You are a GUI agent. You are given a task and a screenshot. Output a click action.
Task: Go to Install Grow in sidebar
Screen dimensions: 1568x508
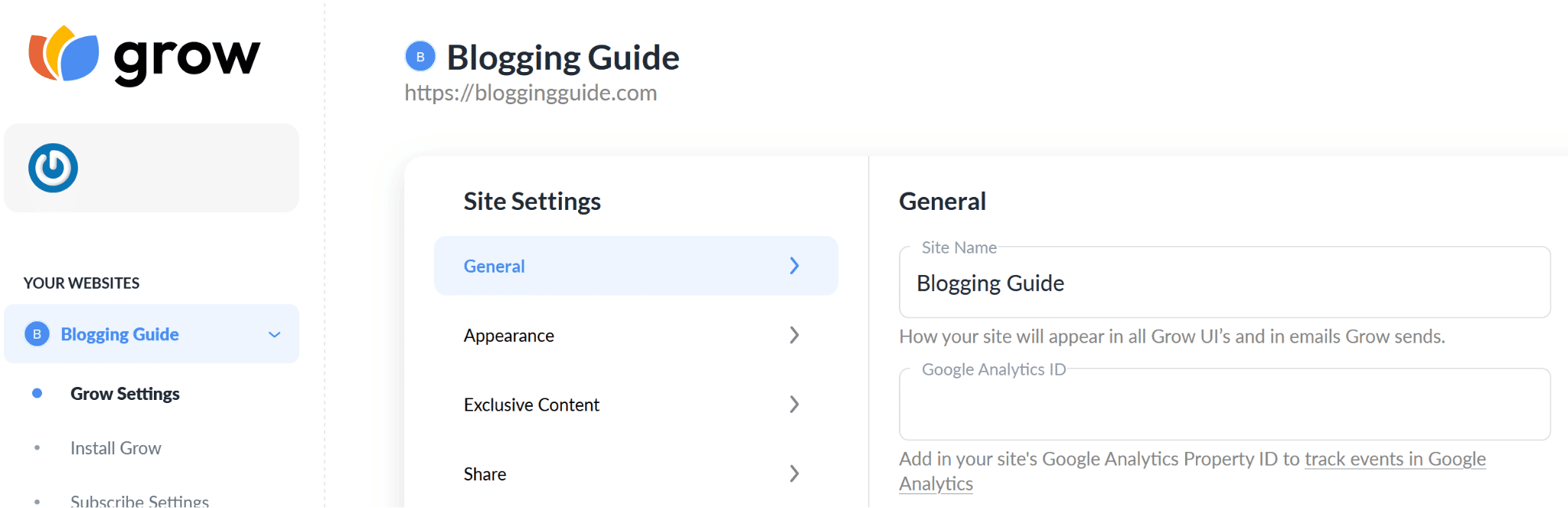tap(116, 448)
